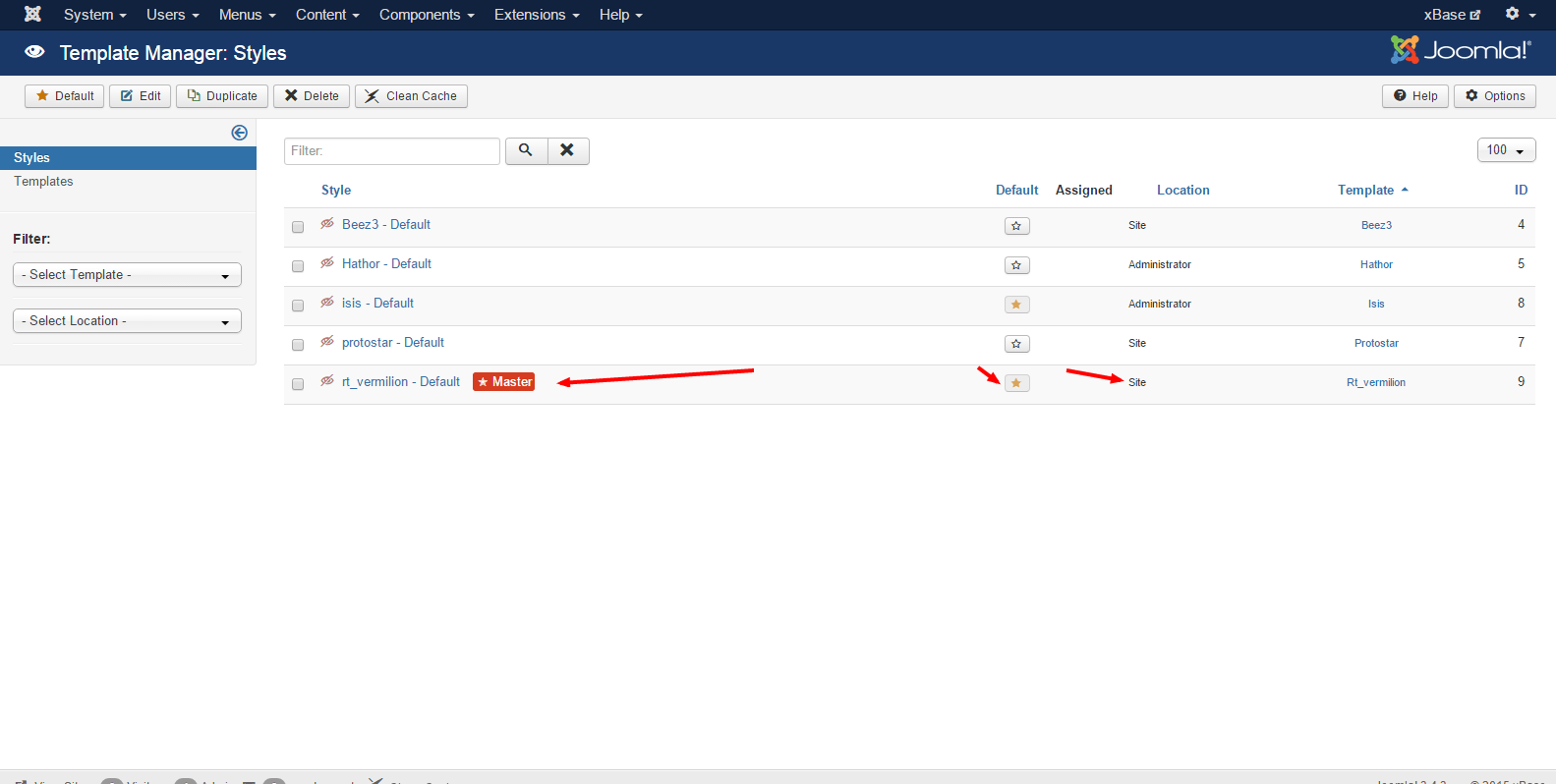Click the red Master badge
This screenshot has width=1556, height=784.
coord(503,382)
